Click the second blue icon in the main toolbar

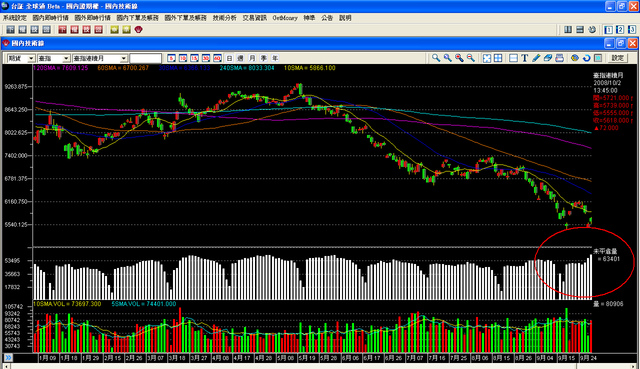tap(22, 29)
